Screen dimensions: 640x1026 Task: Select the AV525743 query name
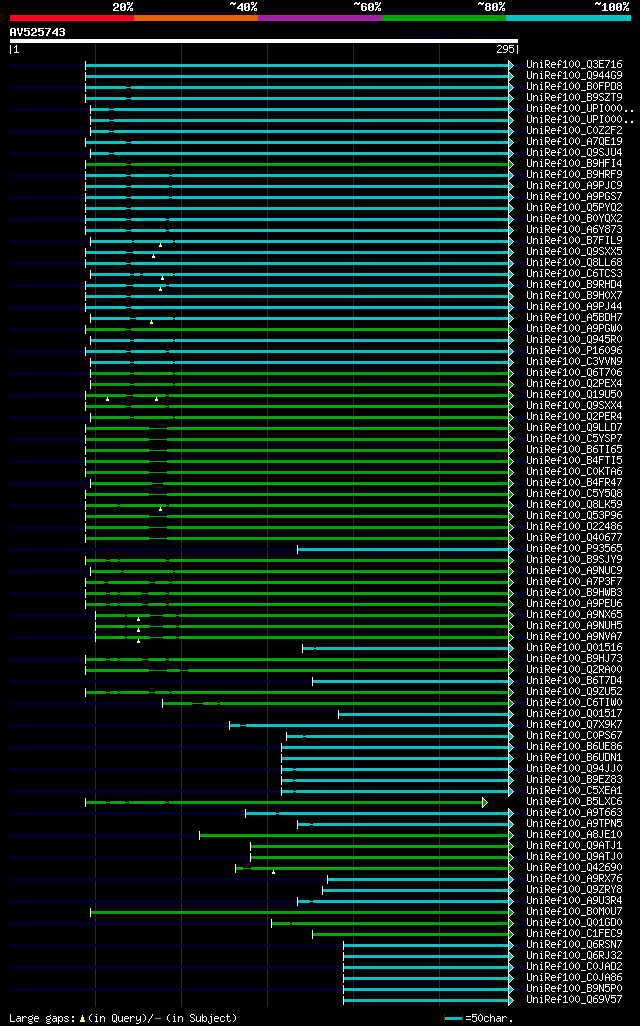pos(37,32)
